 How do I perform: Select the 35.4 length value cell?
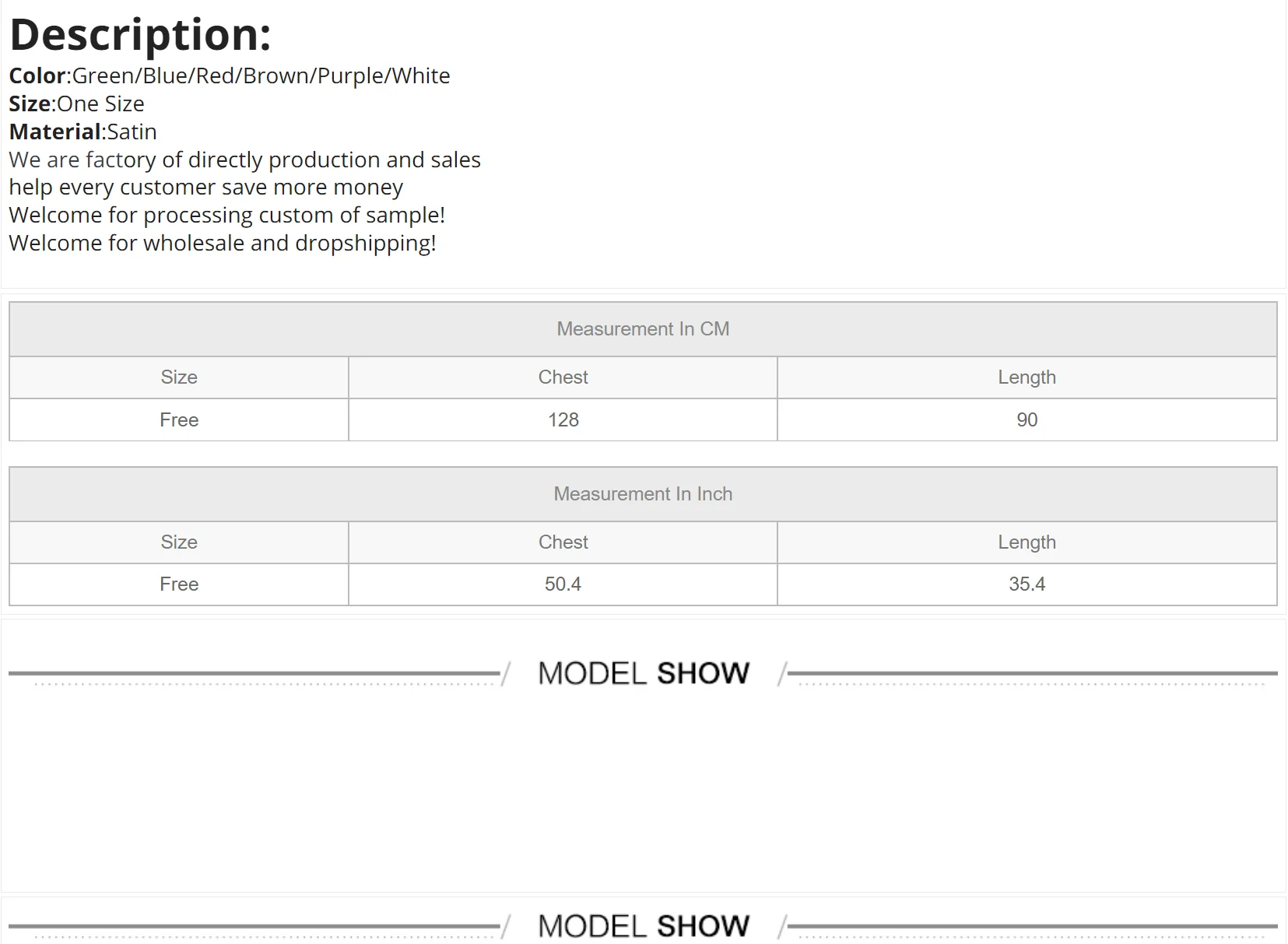[x=1027, y=584]
